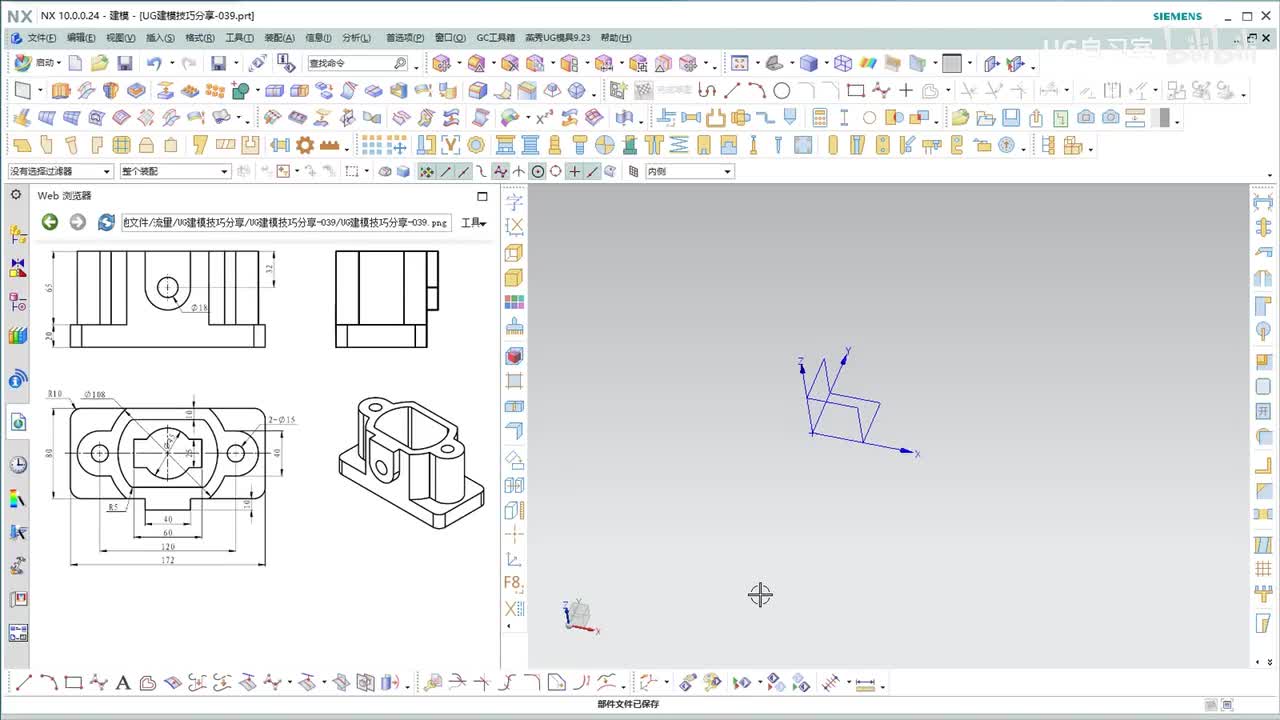Toggle the arc center snap point
1280x720 pixels.
click(x=537, y=172)
